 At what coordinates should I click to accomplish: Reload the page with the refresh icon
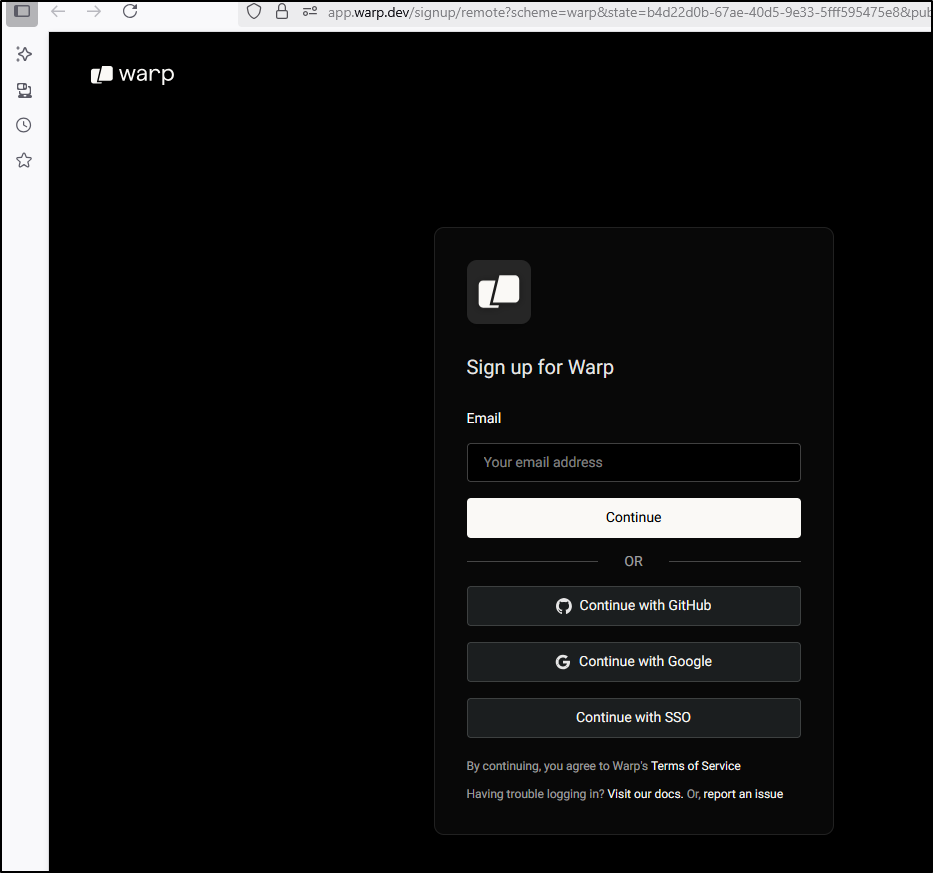click(x=130, y=12)
